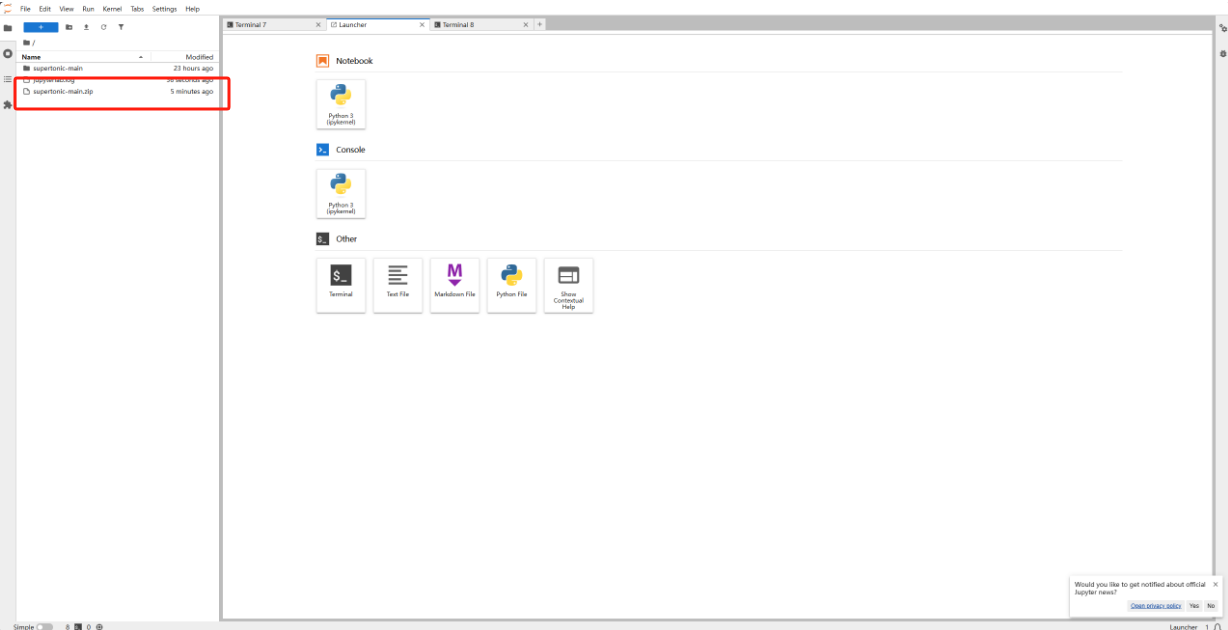Open the Running Terminals and Kernels panel
Image resolution: width=1228 pixels, height=630 pixels.
pos(7,53)
